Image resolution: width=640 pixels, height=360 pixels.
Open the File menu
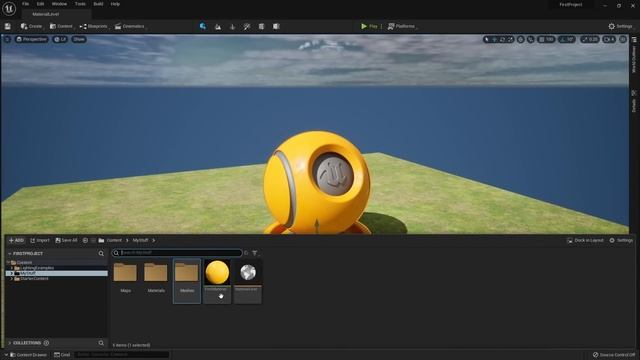(x=25, y=4)
